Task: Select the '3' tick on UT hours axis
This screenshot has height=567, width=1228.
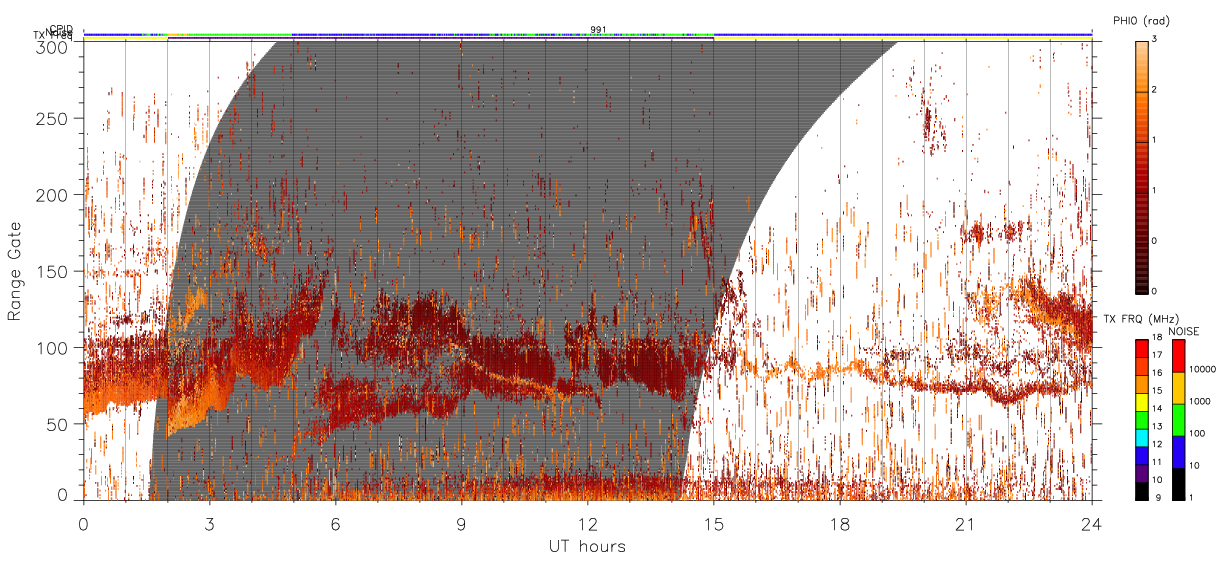Action: tap(209, 523)
